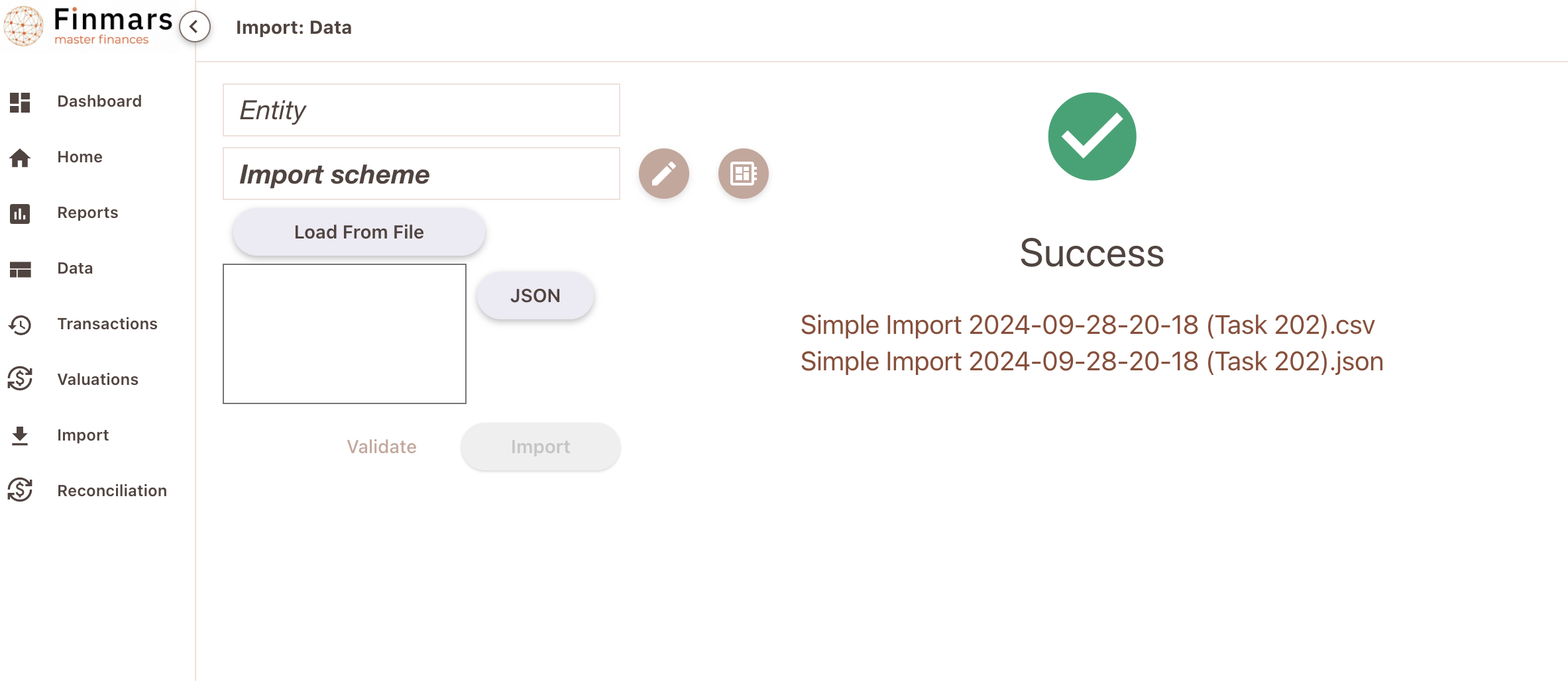The image size is (1568, 681).
Task: Click the Reconciliation sync icon
Action: [20, 491]
